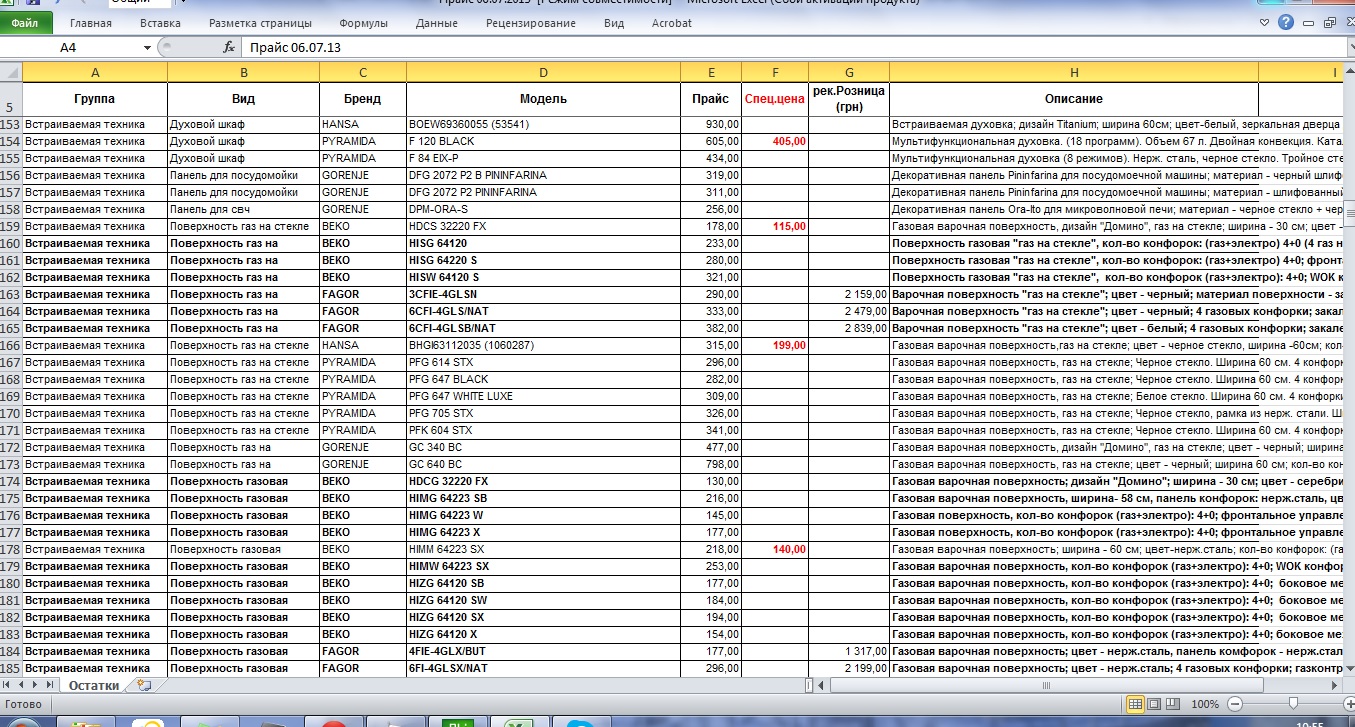Go to the next sheet tab arrow
1355x727 pixels.
[x=37, y=685]
